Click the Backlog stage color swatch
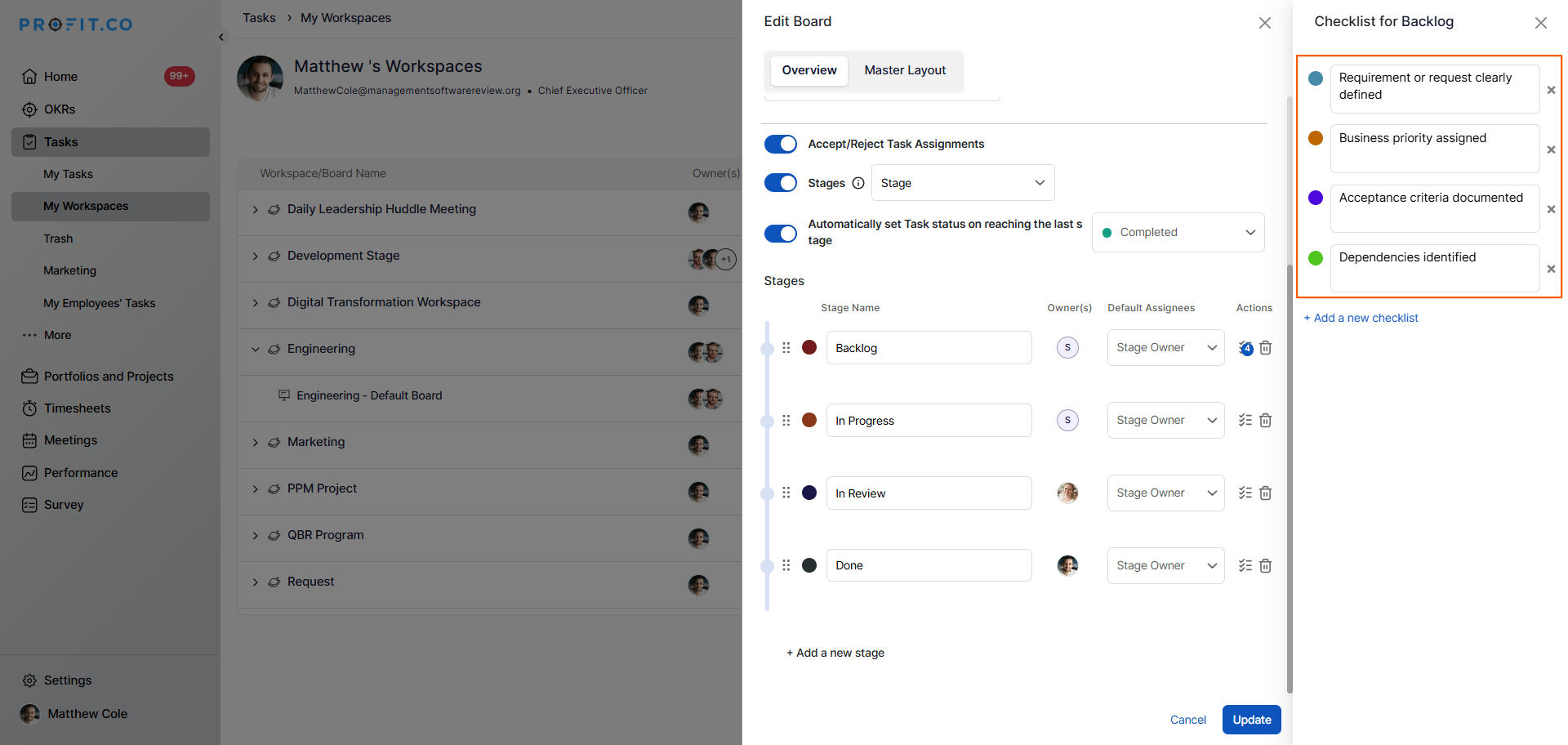Viewport: 1568px width, 745px height. 809,348
